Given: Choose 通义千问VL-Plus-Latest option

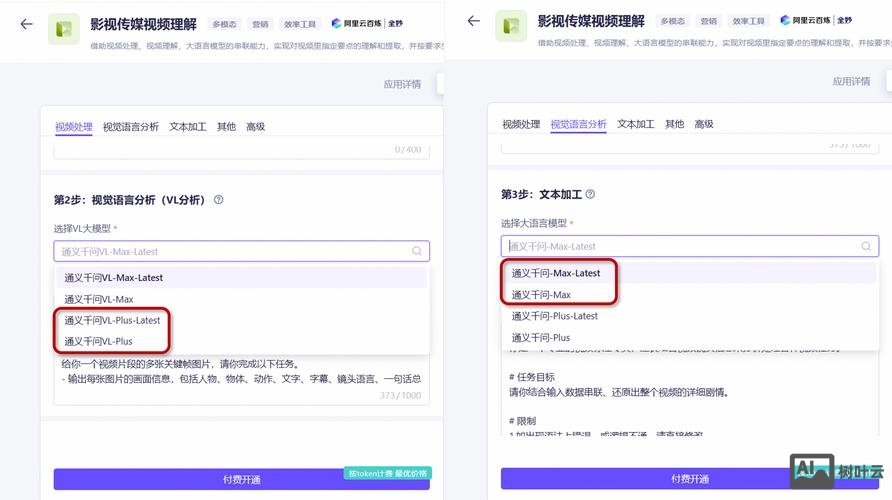Looking at the screenshot, I should 241,320.
